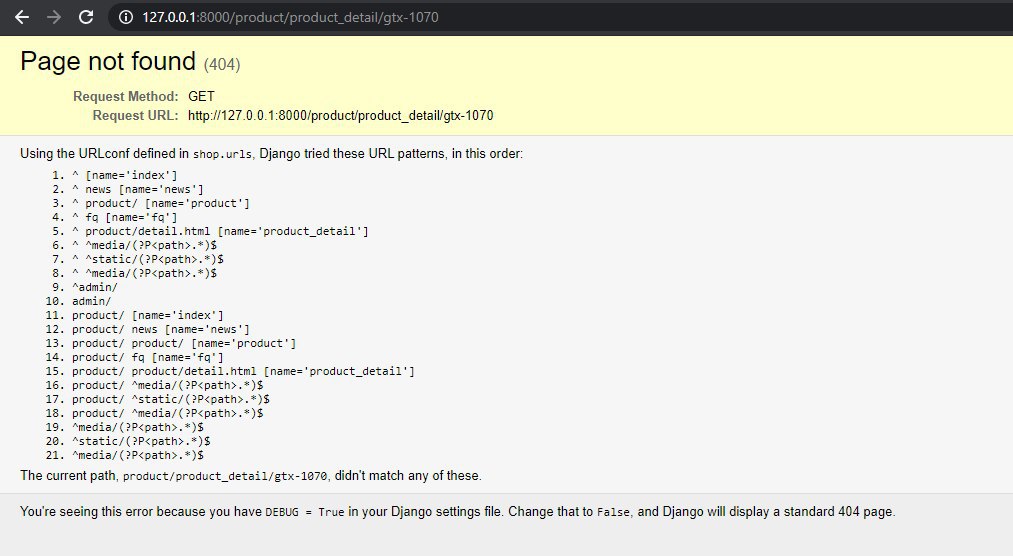1013x556 pixels.
Task: Click URL pattern 1 named index
Action: click(x=125, y=175)
